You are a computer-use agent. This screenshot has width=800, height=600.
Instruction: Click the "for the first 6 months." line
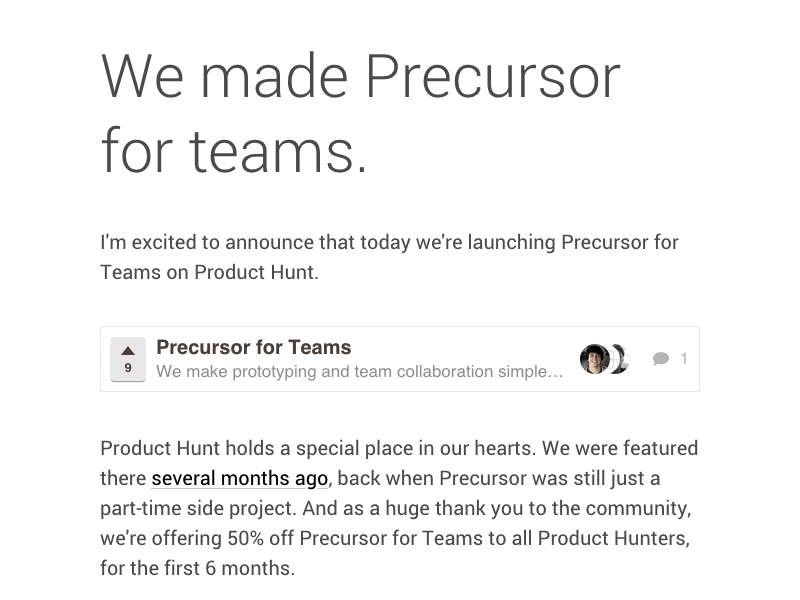tap(197, 568)
